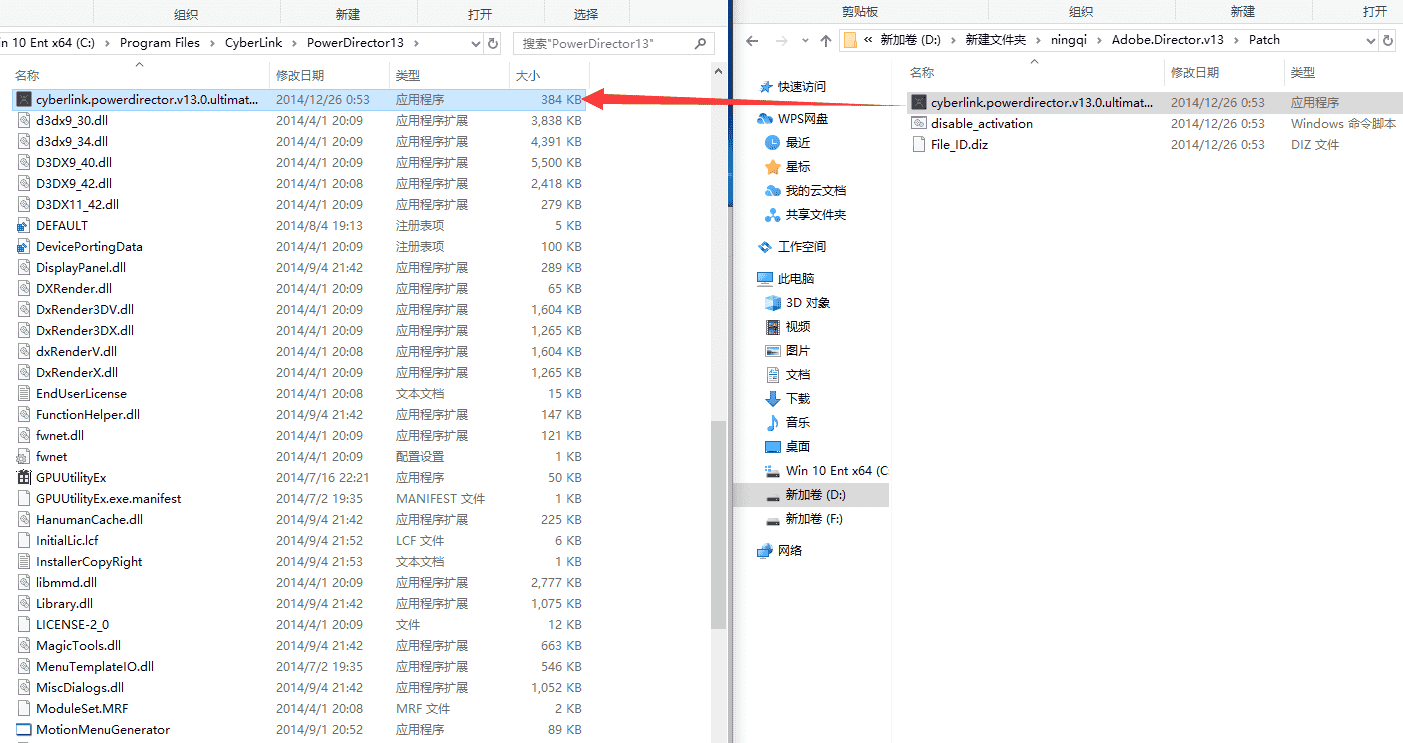Sort left window by 修改日期 column
The image size is (1403, 743).
click(300, 76)
